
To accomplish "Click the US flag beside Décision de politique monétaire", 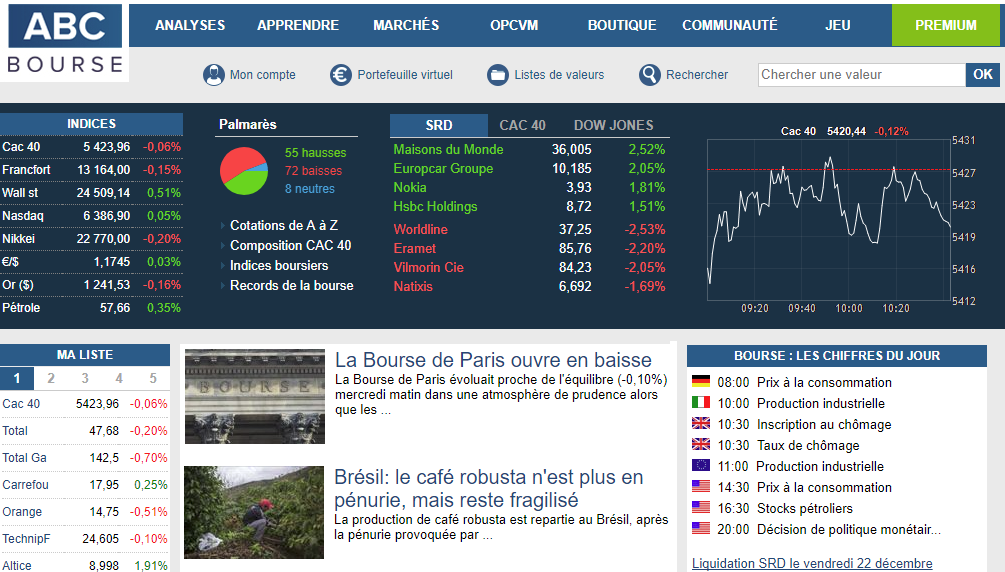I will click(x=701, y=528).
